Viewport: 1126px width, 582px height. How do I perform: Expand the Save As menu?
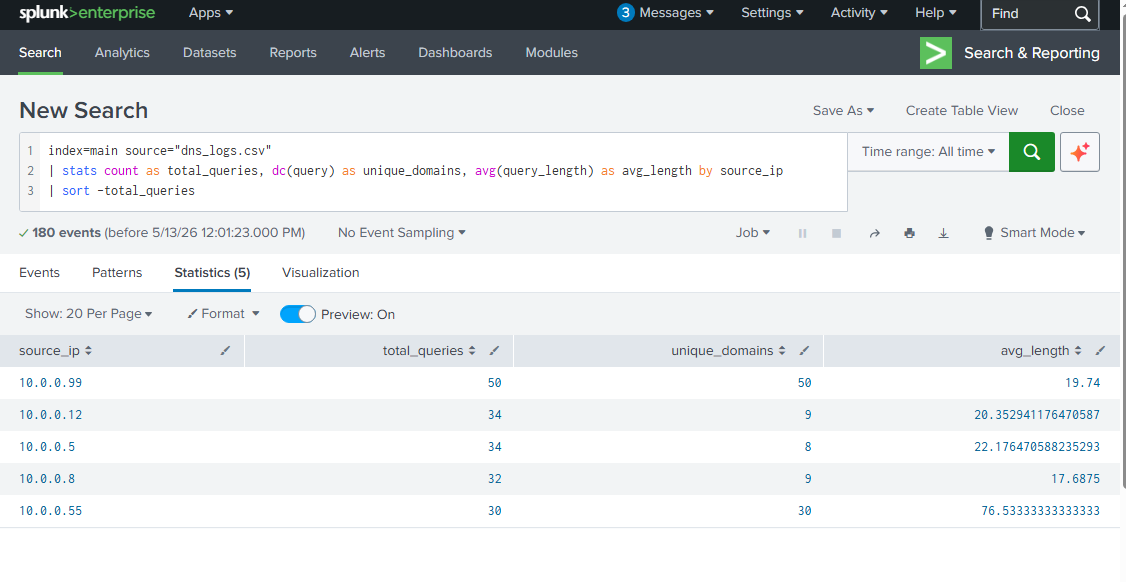[x=843, y=111]
